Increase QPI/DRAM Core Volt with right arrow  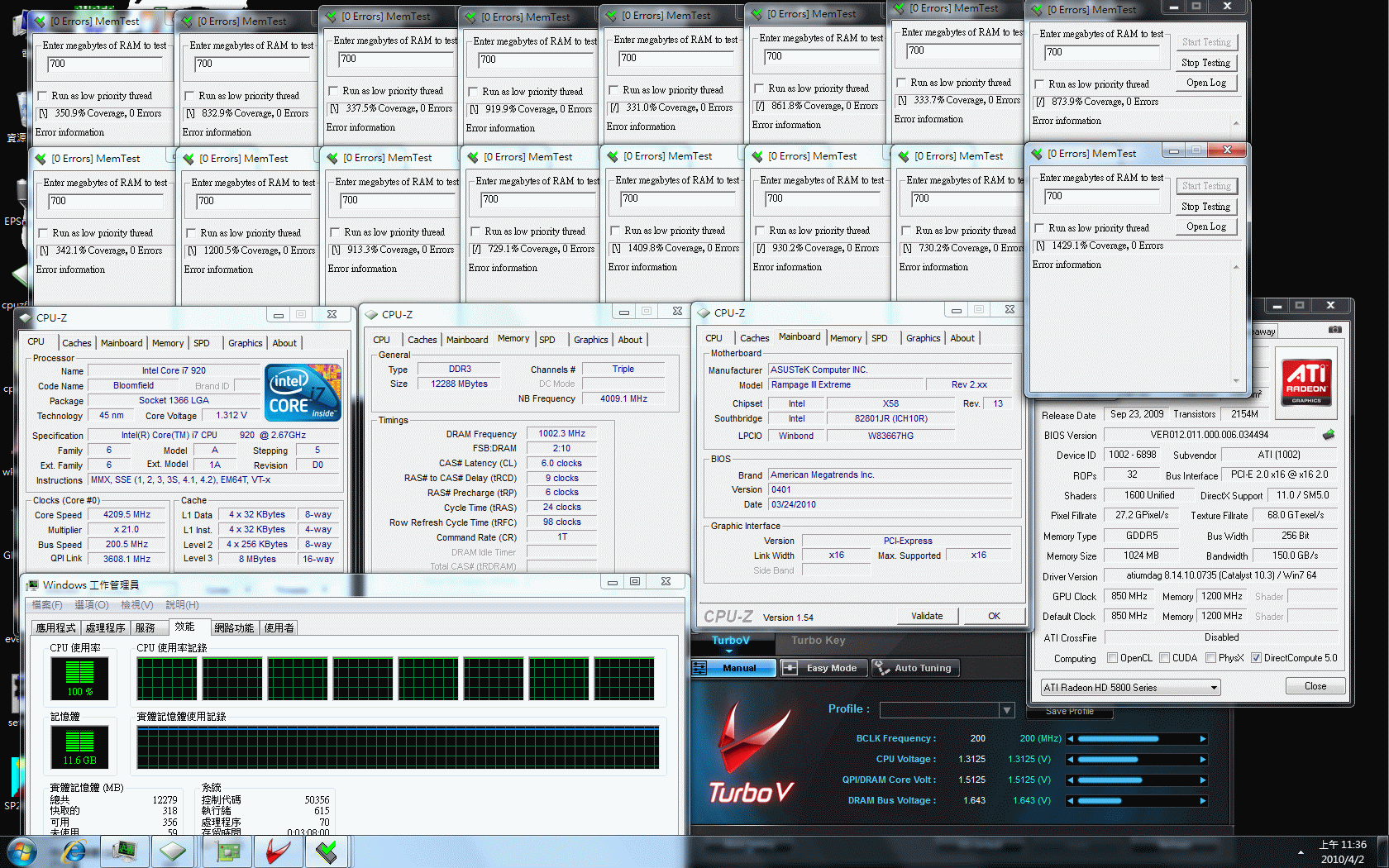point(1203,780)
